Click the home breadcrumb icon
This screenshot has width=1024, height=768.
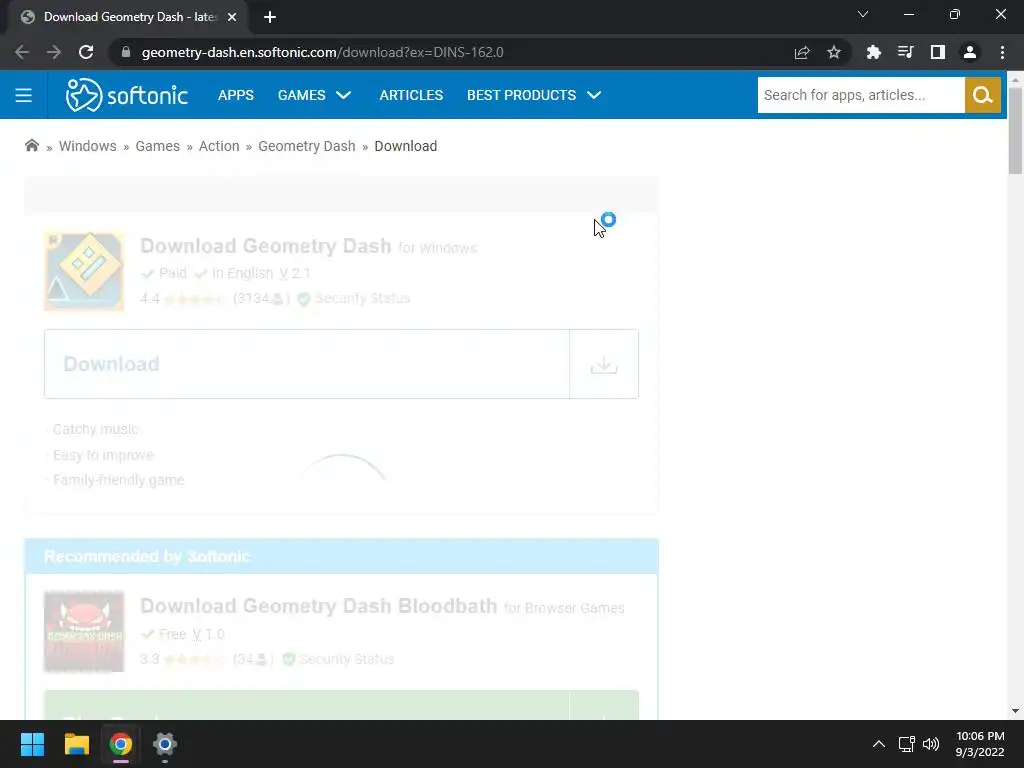pyautogui.click(x=31, y=146)
